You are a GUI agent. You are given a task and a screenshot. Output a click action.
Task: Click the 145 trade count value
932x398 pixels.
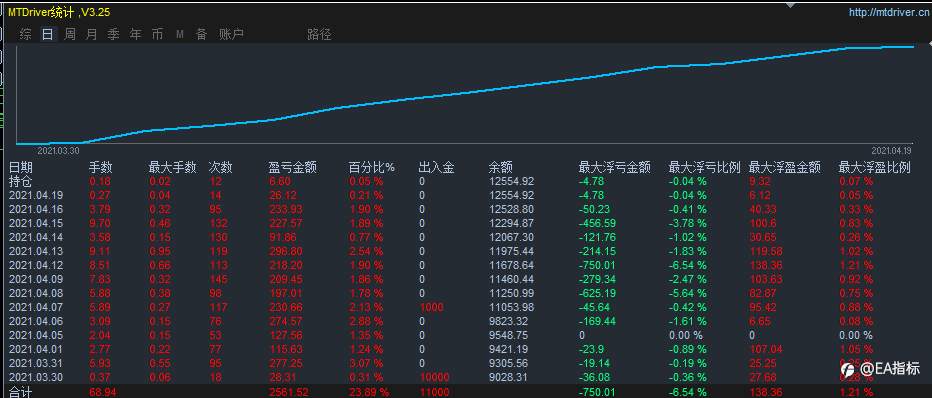pyautogui.click(x=218, y=279)
